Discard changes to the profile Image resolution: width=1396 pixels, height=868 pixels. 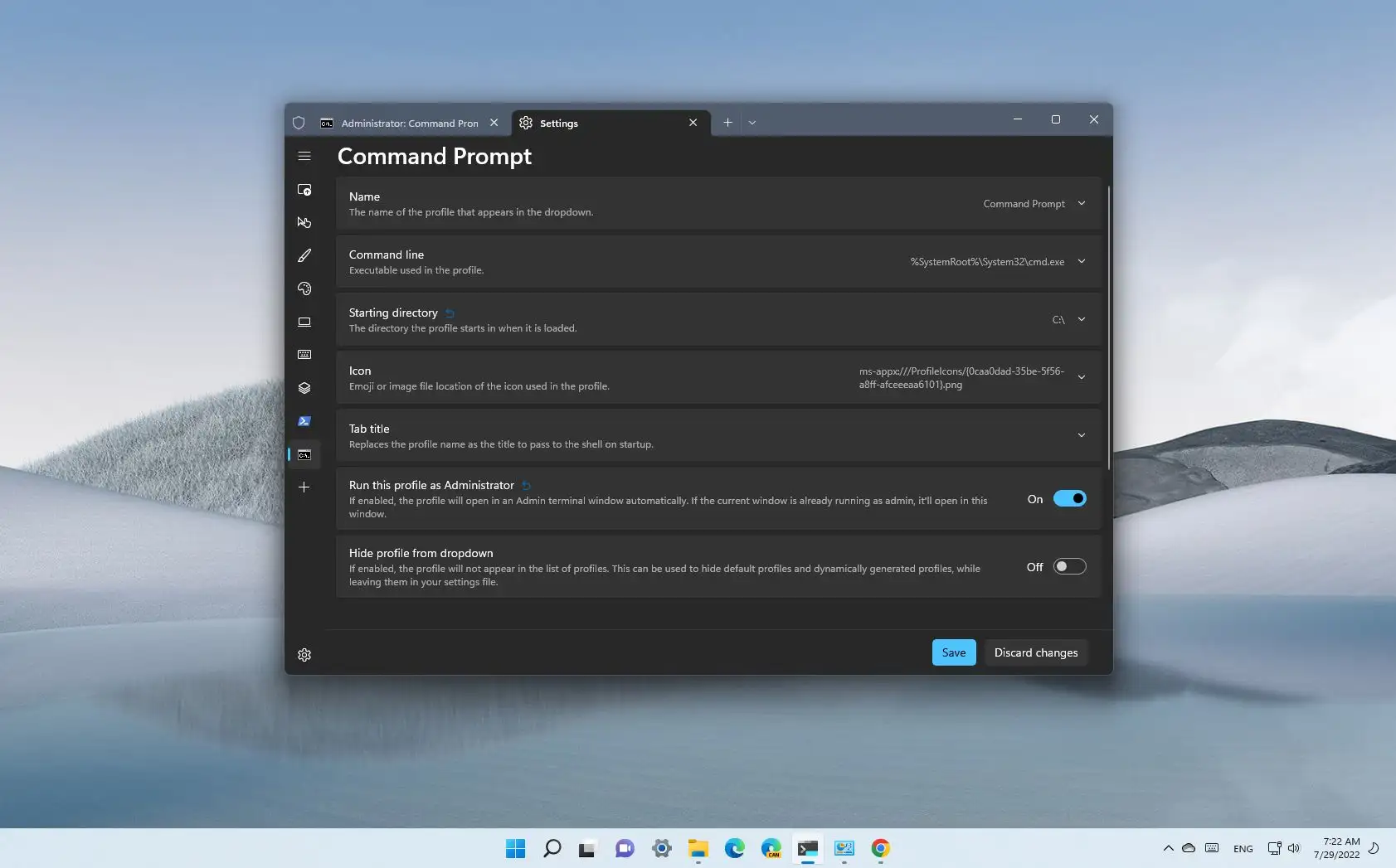1035,652
